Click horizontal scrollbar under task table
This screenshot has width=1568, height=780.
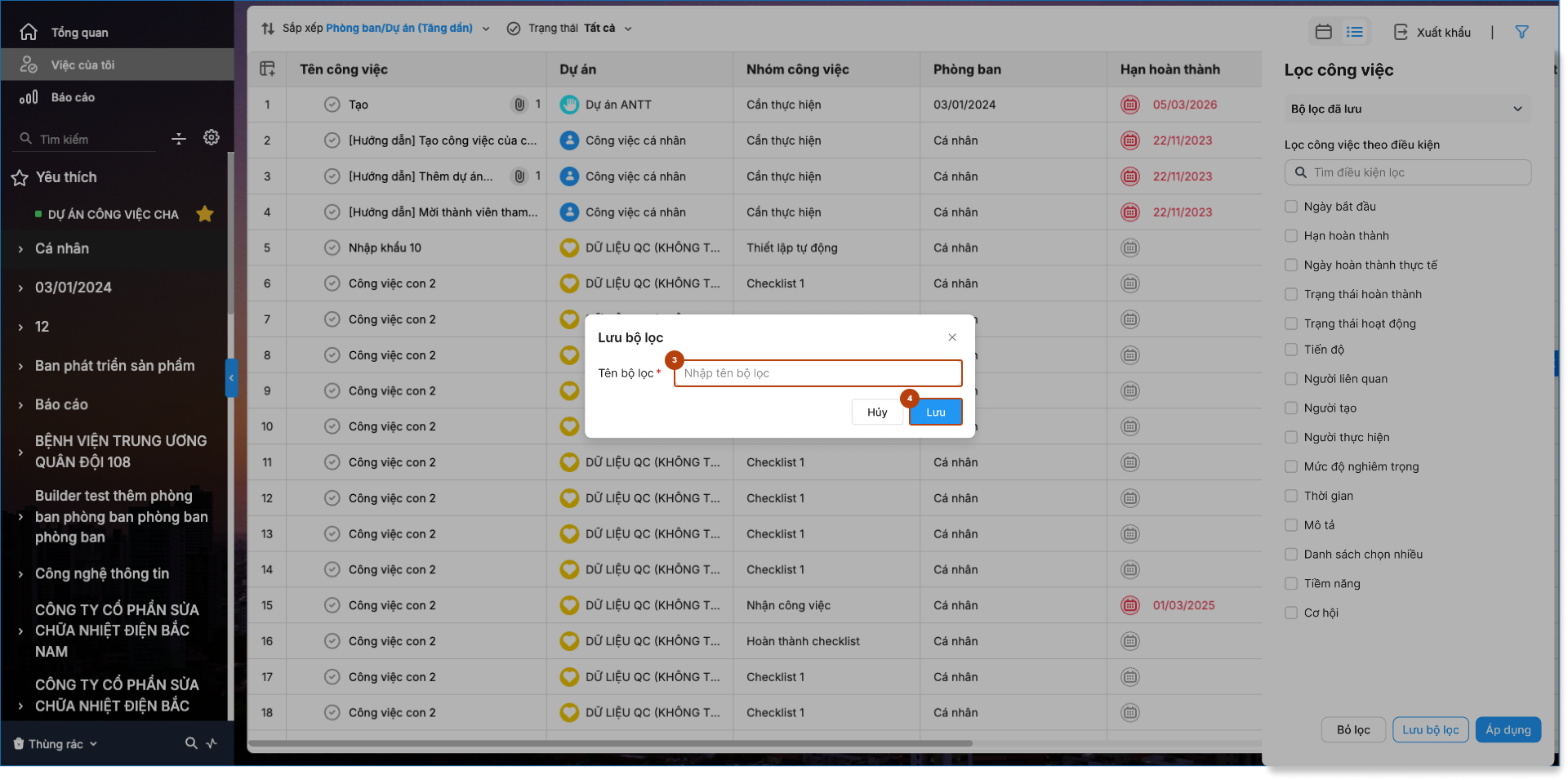610,743
